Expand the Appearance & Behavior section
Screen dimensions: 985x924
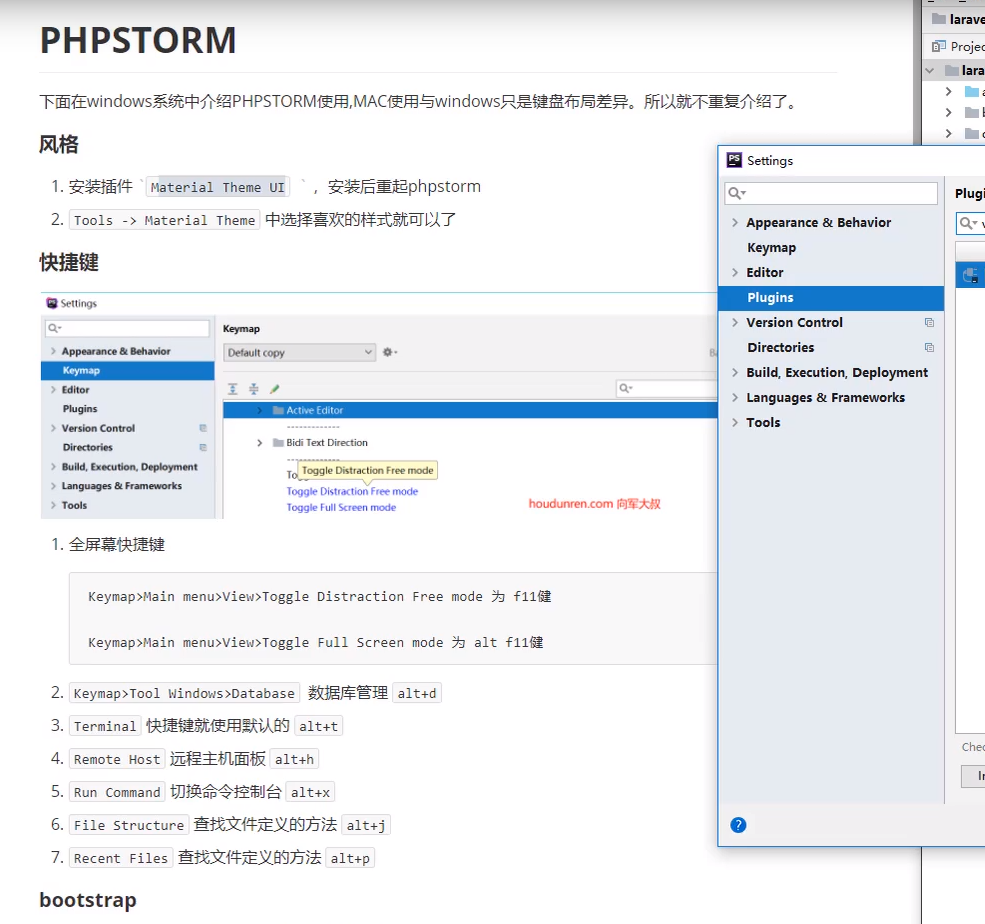[x=735, y=223]
